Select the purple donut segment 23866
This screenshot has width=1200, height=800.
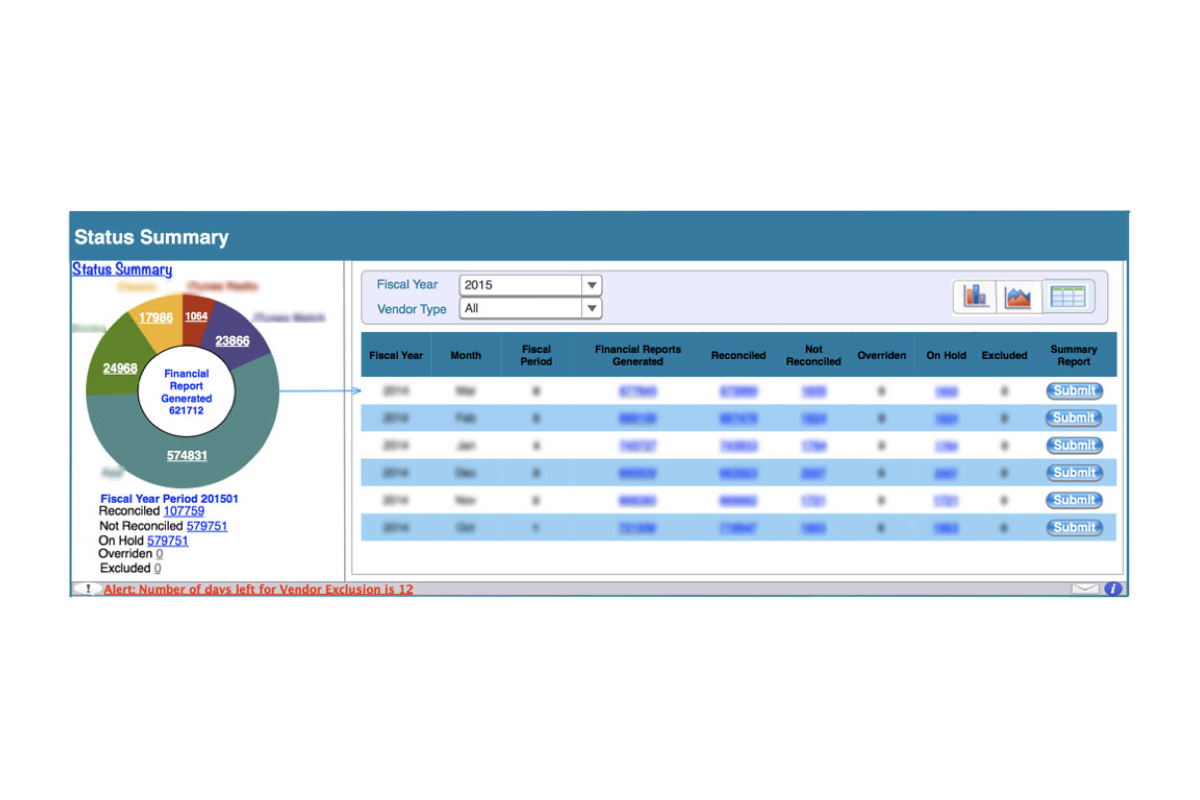tap(232, 341)
